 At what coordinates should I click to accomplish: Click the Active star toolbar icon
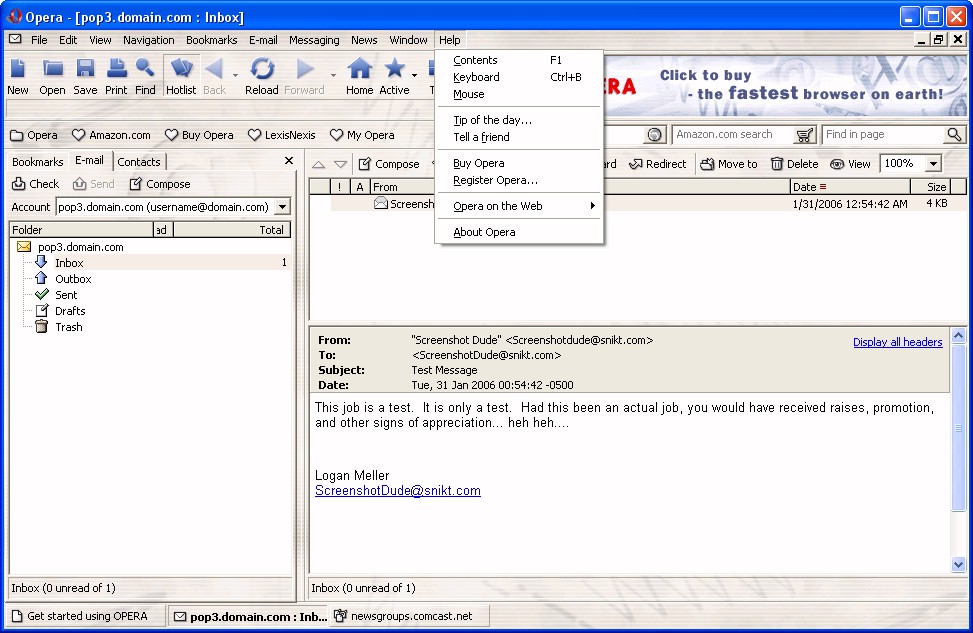pos(394,76)
